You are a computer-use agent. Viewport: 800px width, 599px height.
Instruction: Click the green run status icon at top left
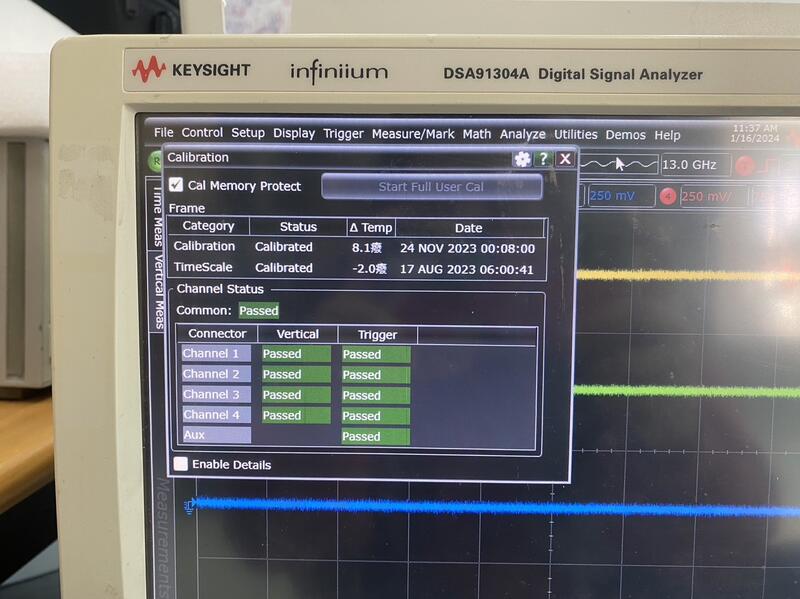pyautogui.click(x=156, y=160)
